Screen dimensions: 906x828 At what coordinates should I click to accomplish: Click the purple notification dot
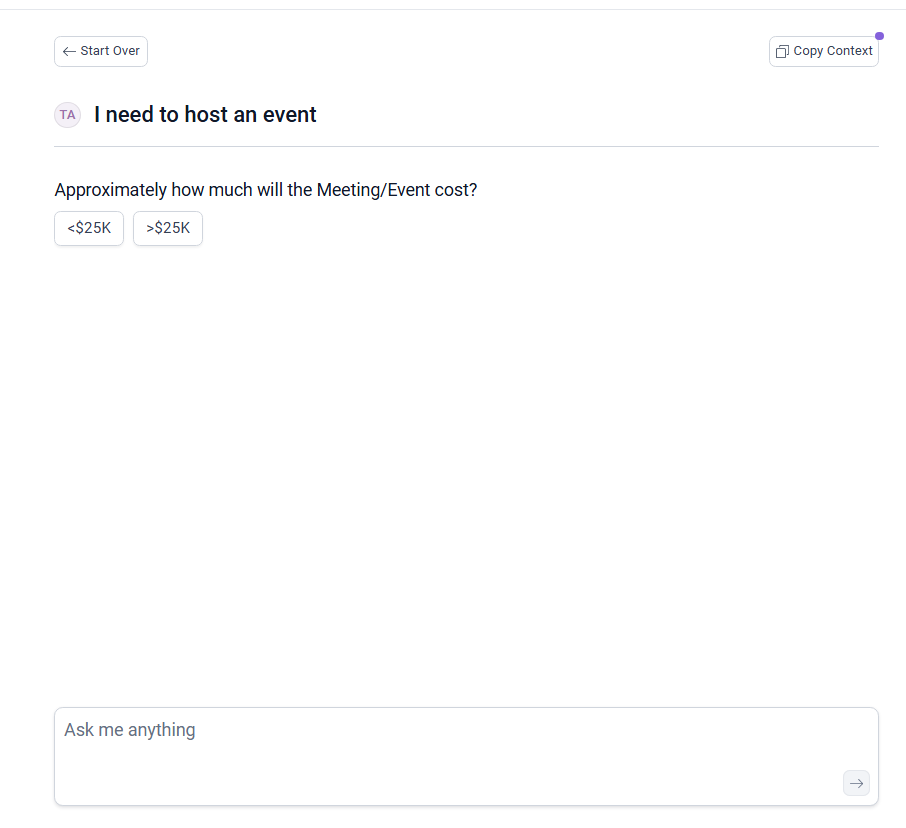point(879,36)
